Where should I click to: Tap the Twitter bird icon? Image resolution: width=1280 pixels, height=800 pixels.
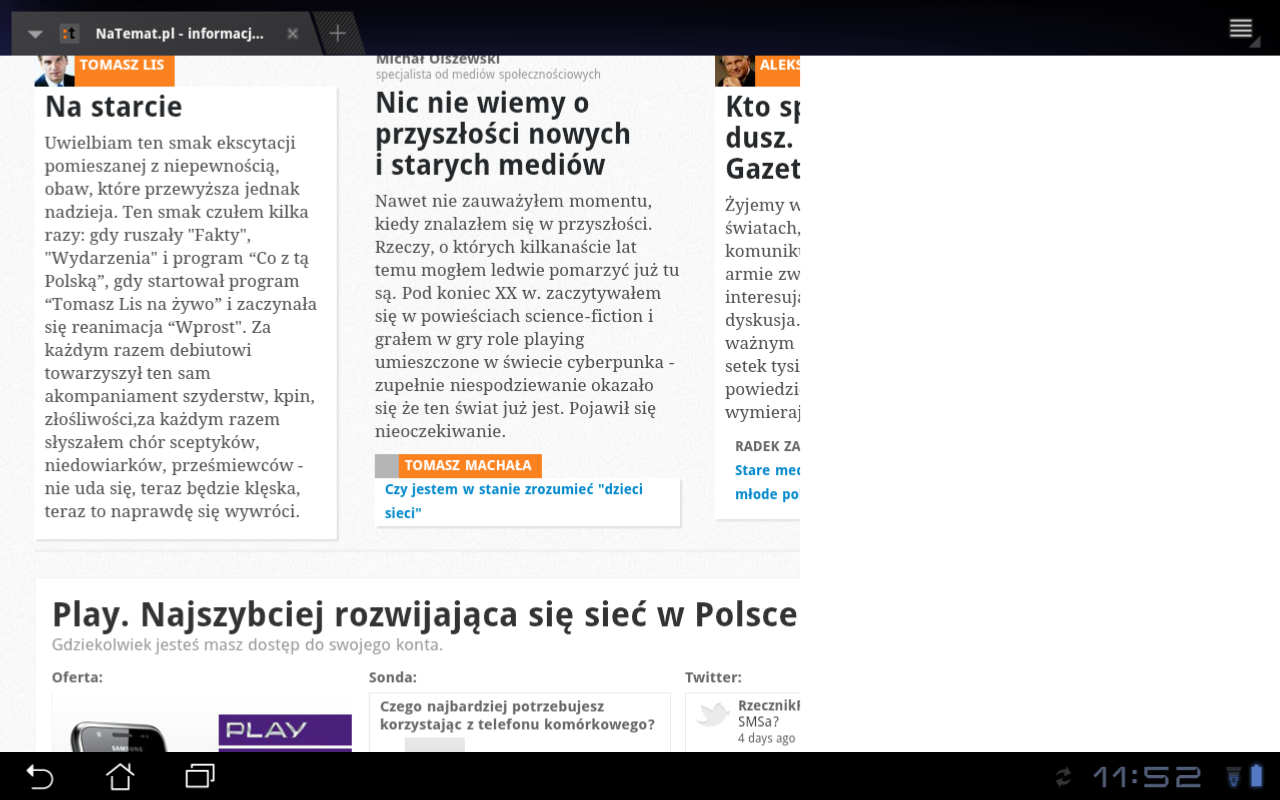[x=713, y=714]
